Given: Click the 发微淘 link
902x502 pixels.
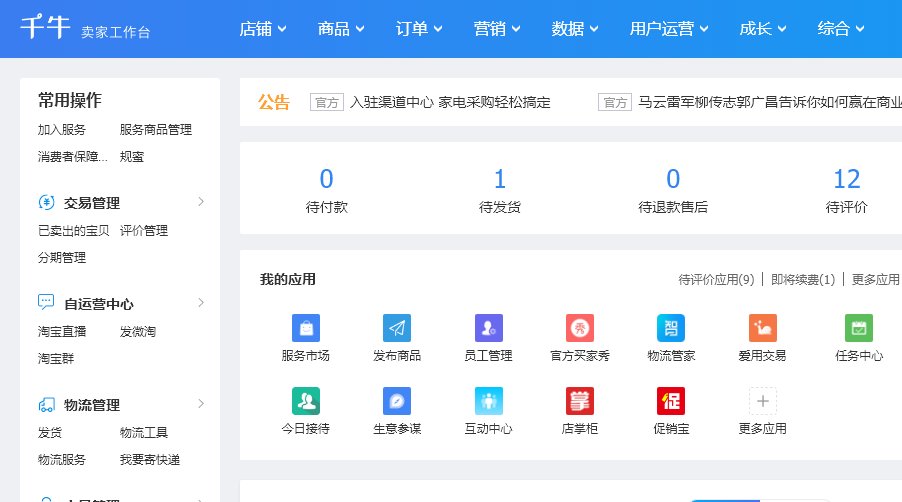Looking at the screenshot, I should 137,331.
